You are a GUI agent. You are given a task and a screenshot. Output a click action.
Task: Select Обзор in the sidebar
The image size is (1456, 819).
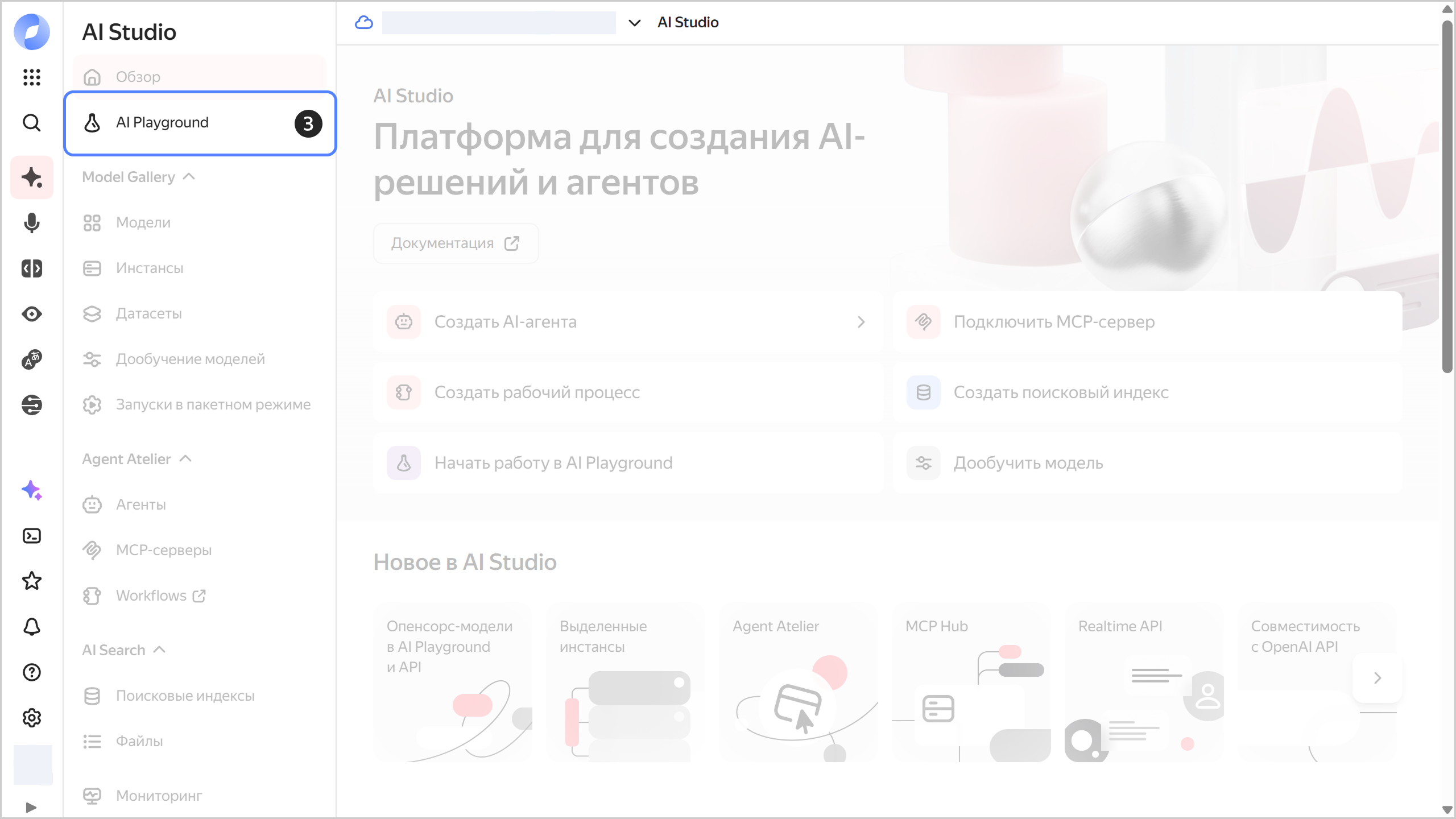pos(138,77)
